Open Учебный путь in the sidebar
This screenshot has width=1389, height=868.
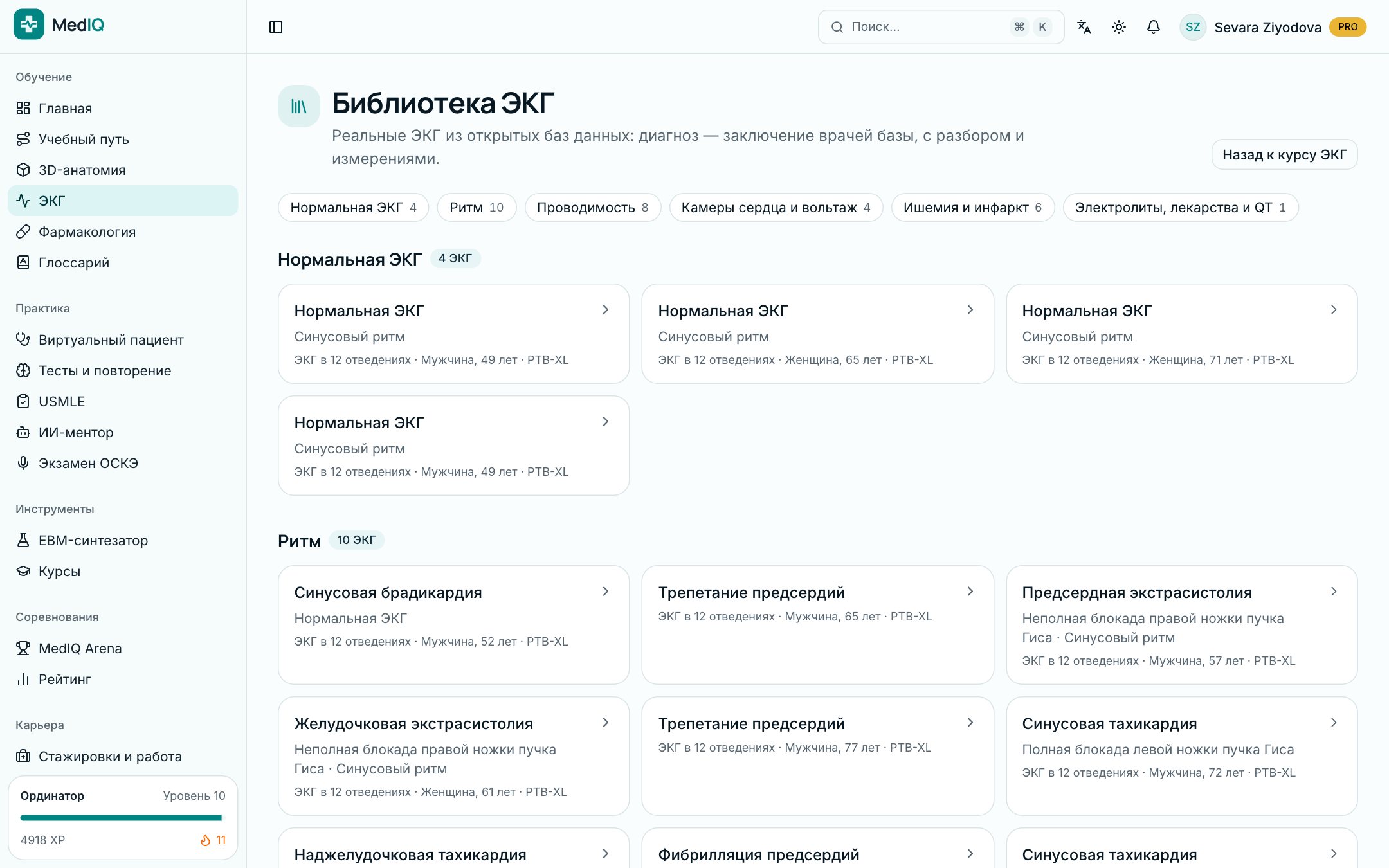point(123,139)
